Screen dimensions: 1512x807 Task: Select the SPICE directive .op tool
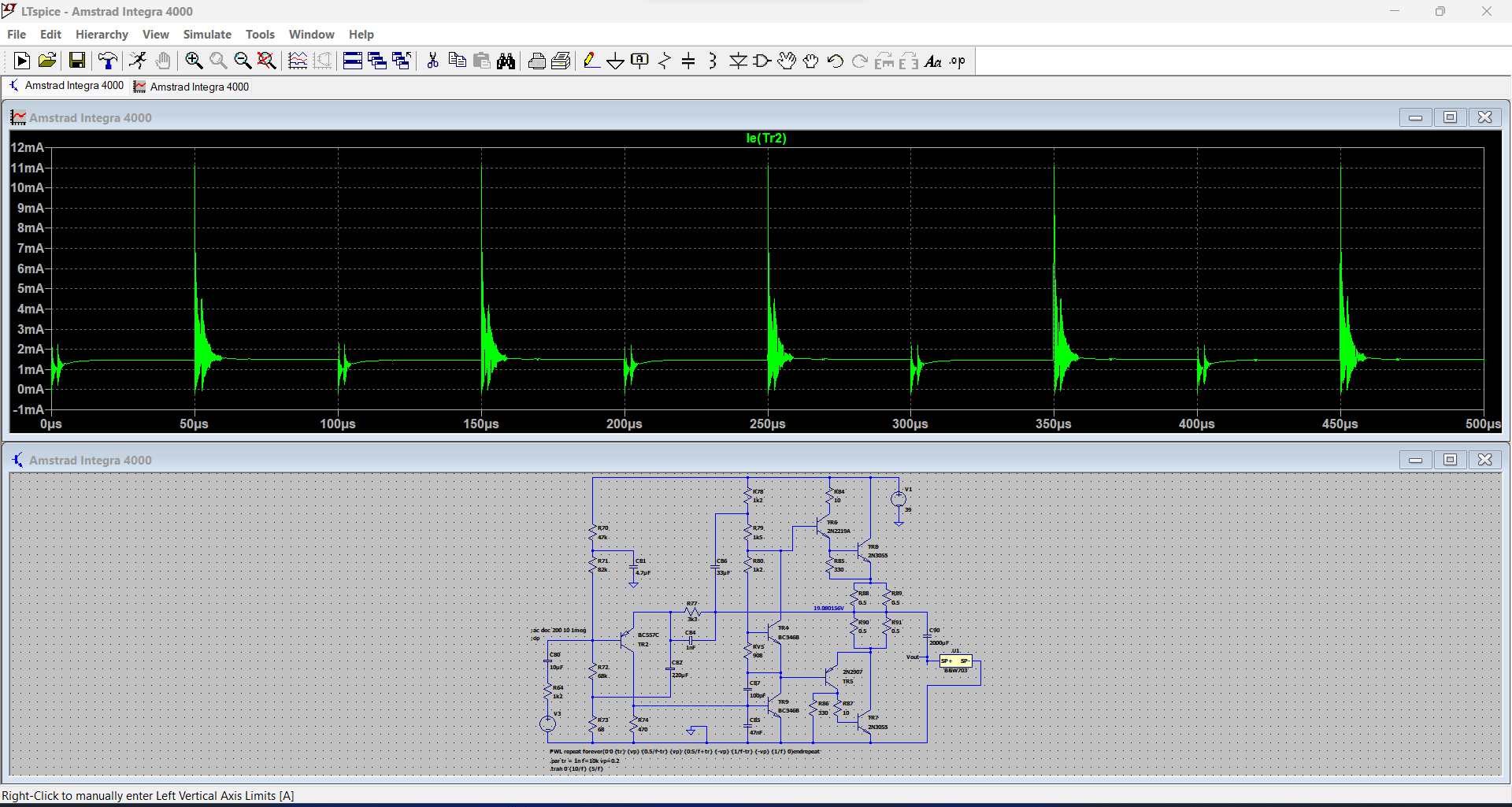(958, 61)
